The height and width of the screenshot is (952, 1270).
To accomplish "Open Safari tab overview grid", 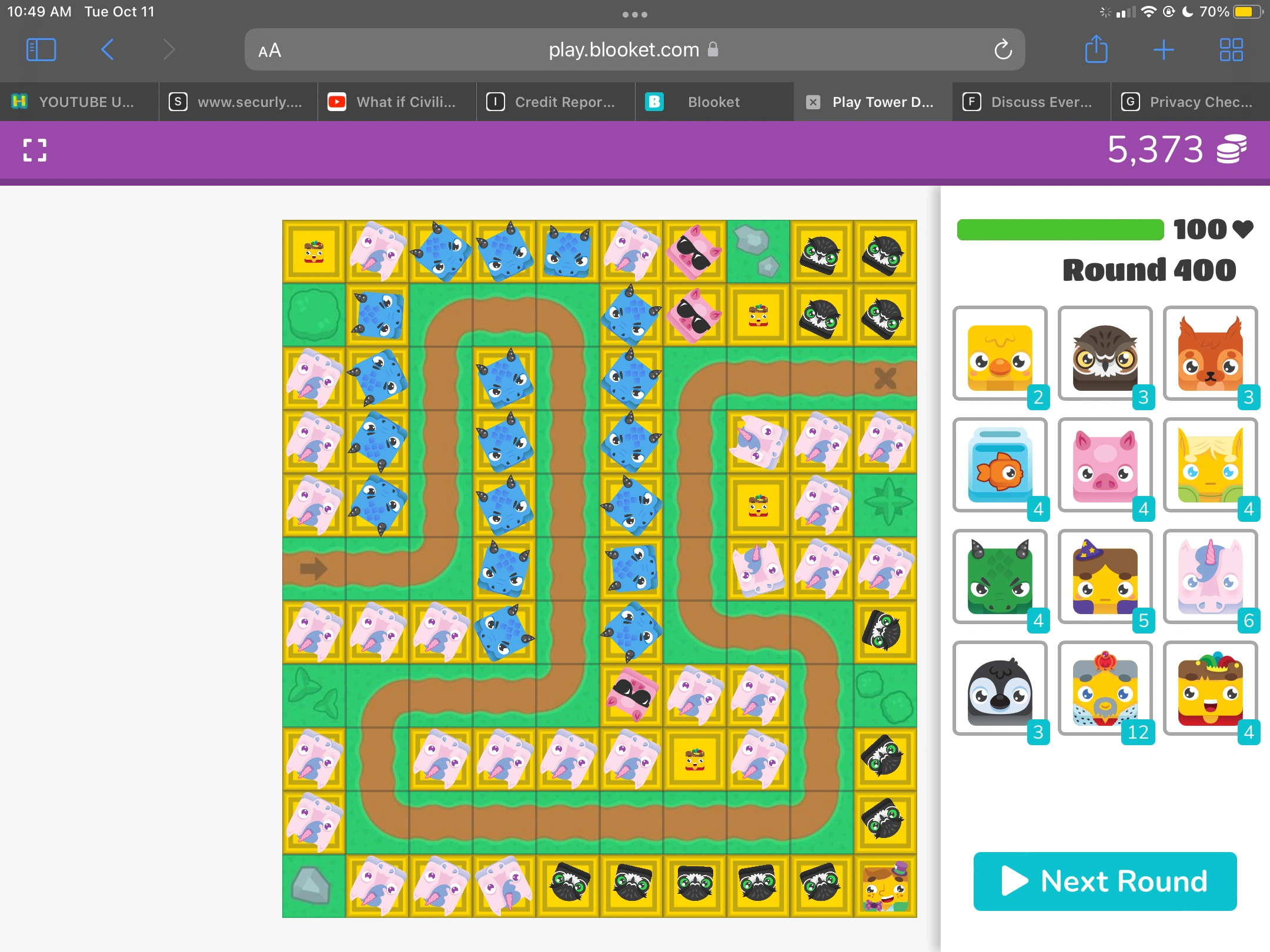I will (1231, 50).
